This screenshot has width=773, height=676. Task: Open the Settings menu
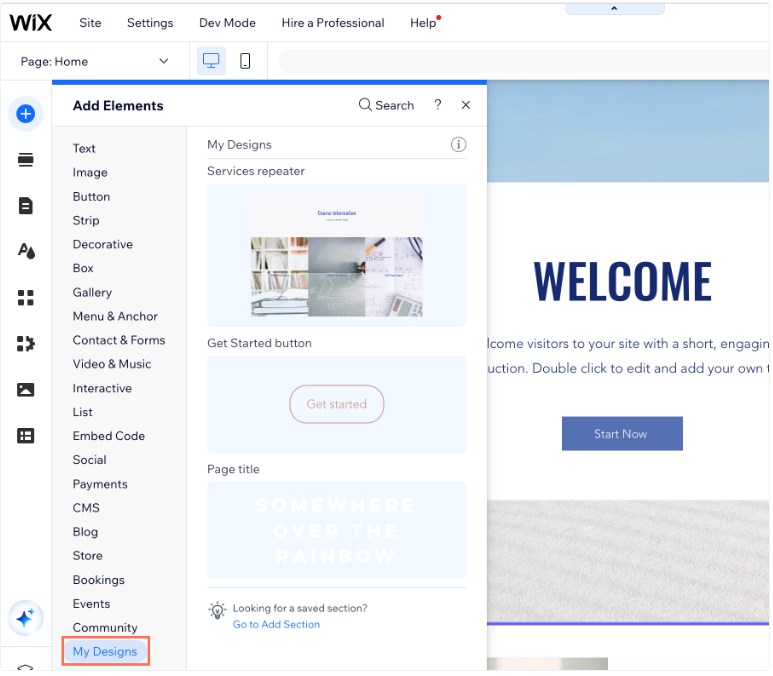150,22
